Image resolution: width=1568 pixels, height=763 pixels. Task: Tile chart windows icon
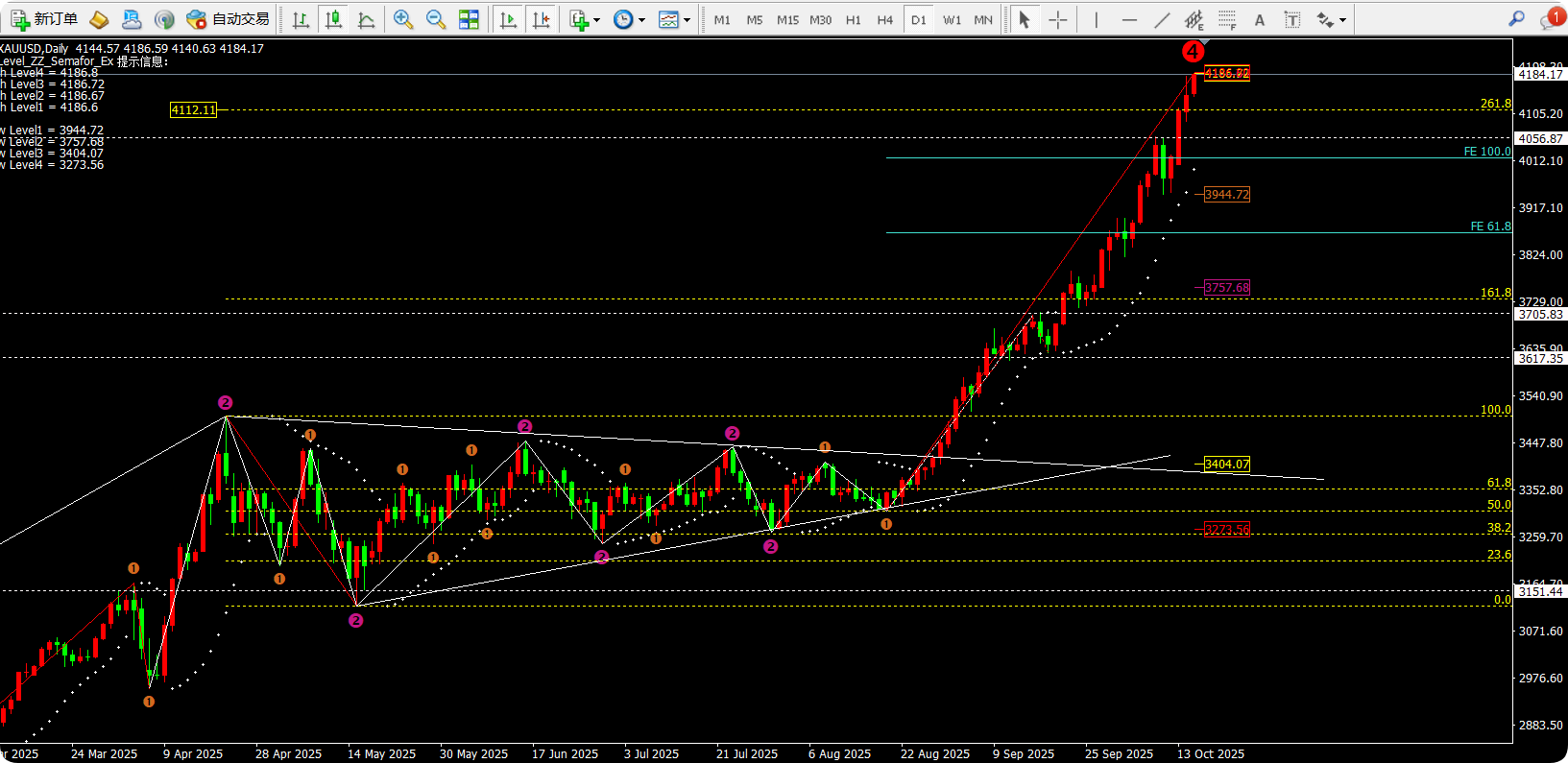click(469, 19)
